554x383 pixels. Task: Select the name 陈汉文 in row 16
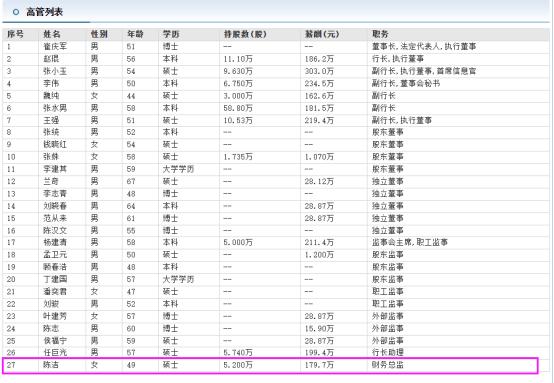(x=55, y=231)
